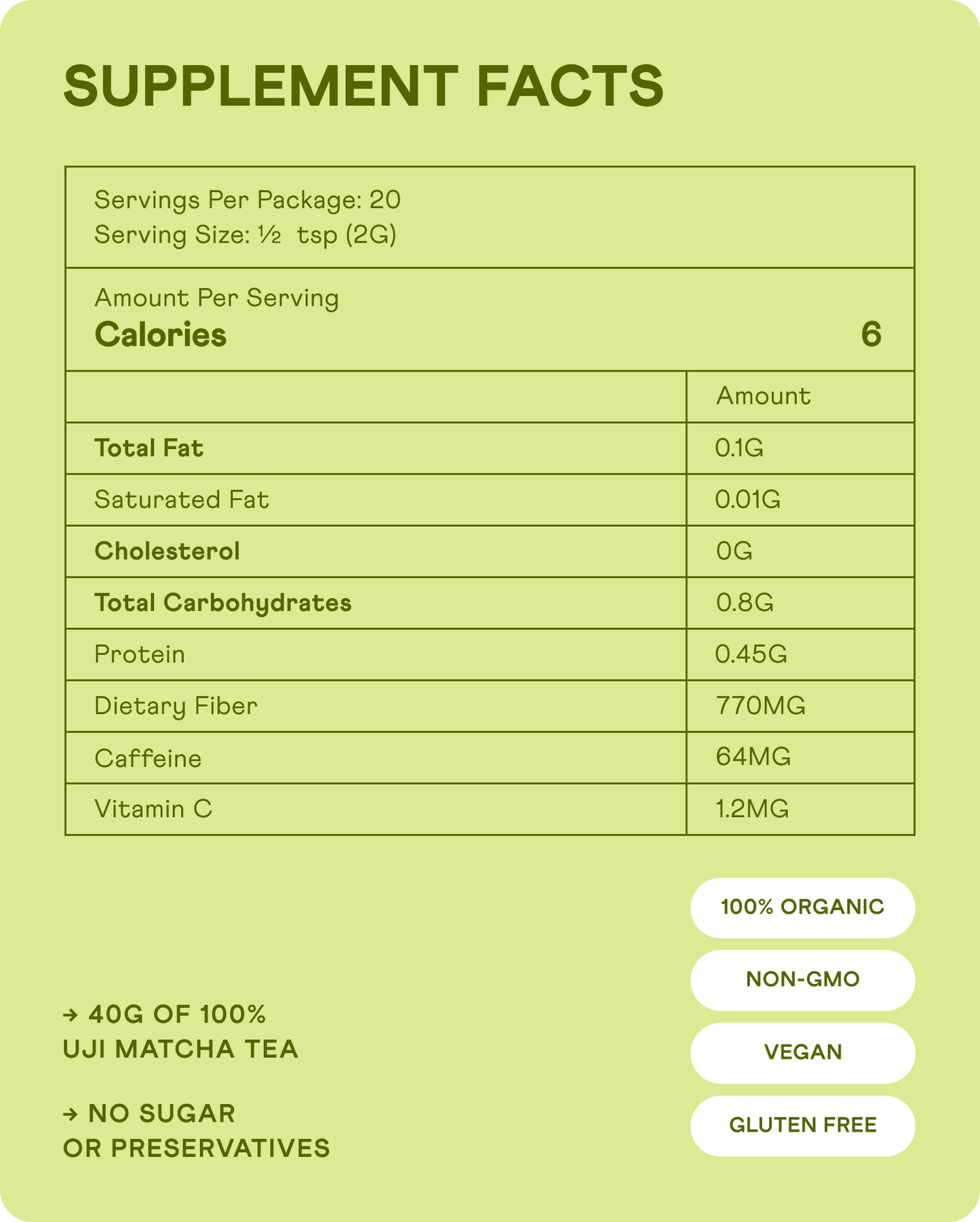This screenshot has width=980, height=1222.
Task: Select the NON-GMO pill
Action: click(x=802, y=979)
